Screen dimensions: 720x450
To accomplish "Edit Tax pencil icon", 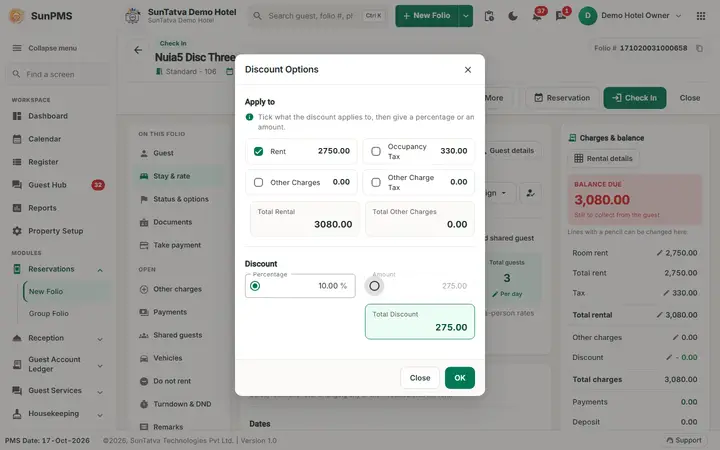I will tap(666, 292).
